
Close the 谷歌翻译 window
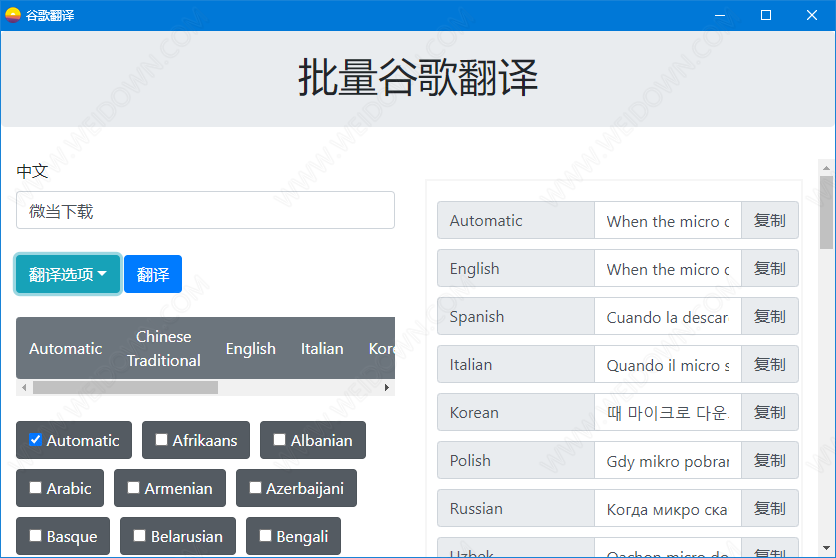811,15
